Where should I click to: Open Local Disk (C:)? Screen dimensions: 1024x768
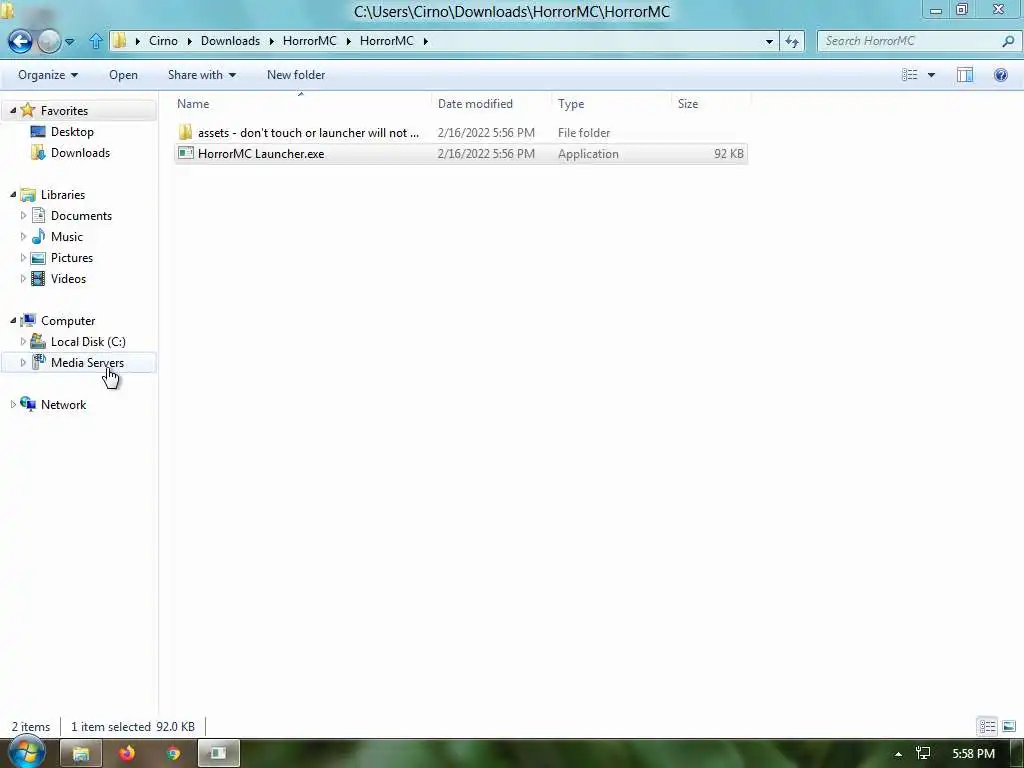pyautogui.click(x=88, y=342)
